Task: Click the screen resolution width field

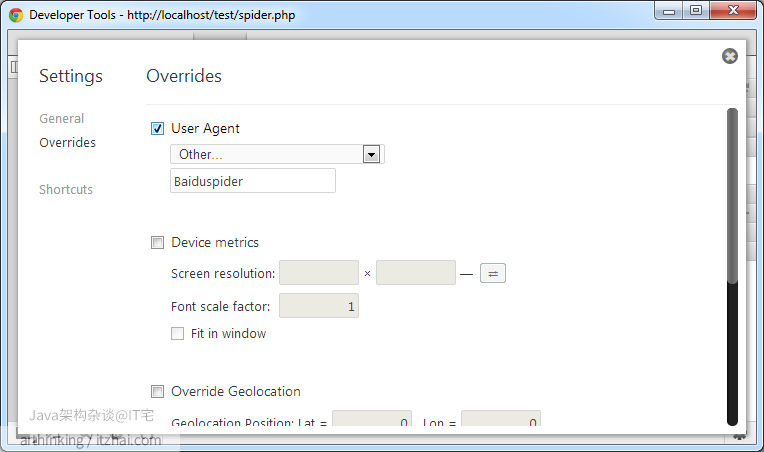Action: point(318,273)
